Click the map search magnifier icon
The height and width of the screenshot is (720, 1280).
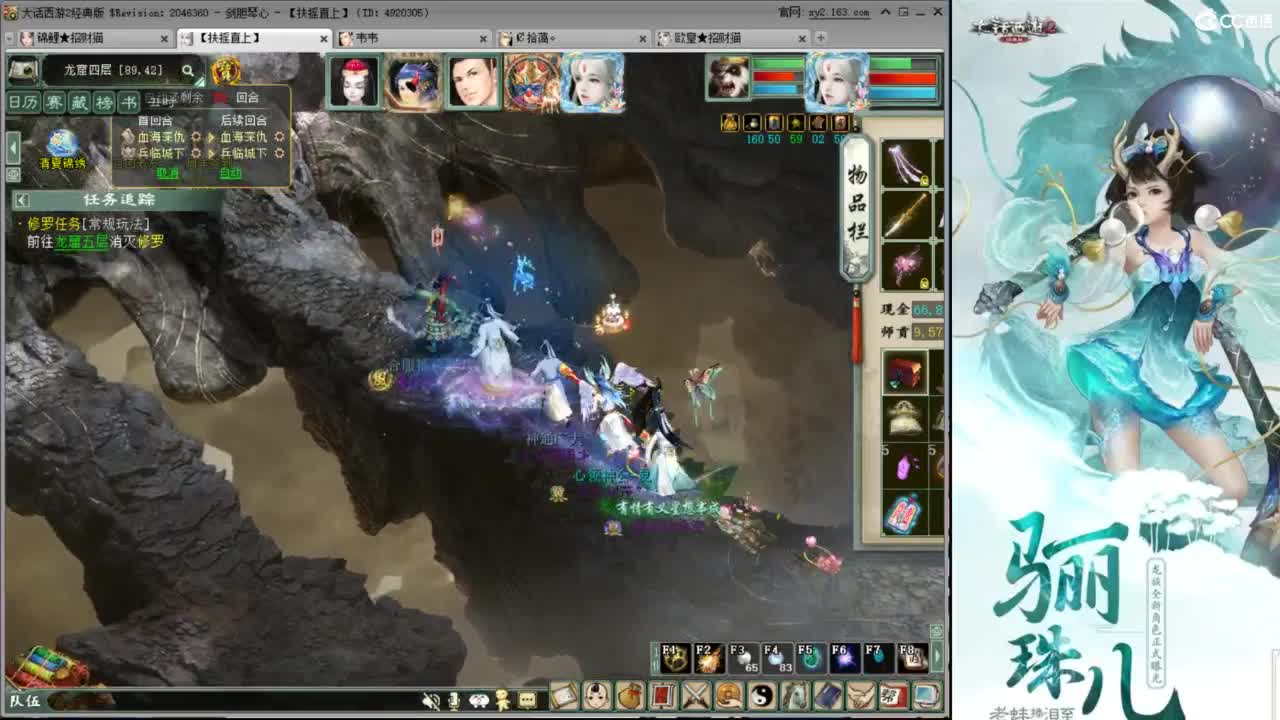click(x=187, y=70)
